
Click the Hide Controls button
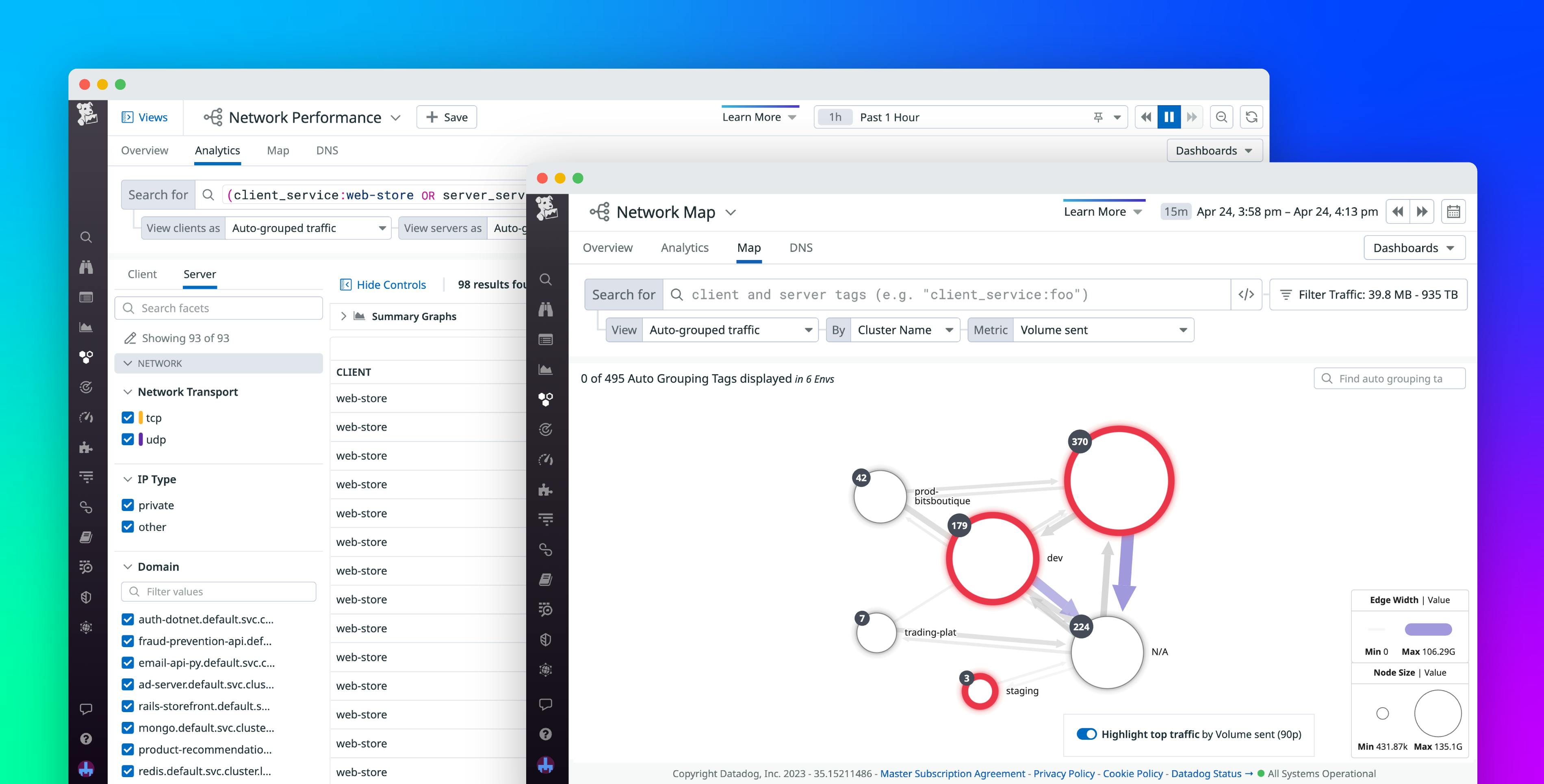(x=383, y=284)
